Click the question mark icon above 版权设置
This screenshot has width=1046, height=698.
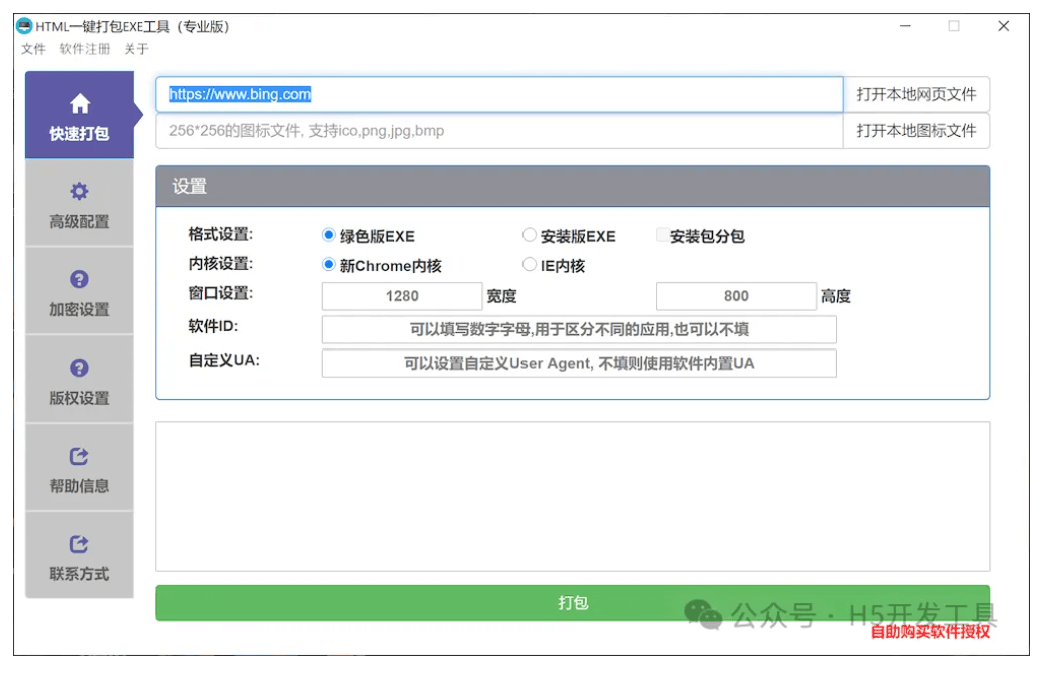79,368
